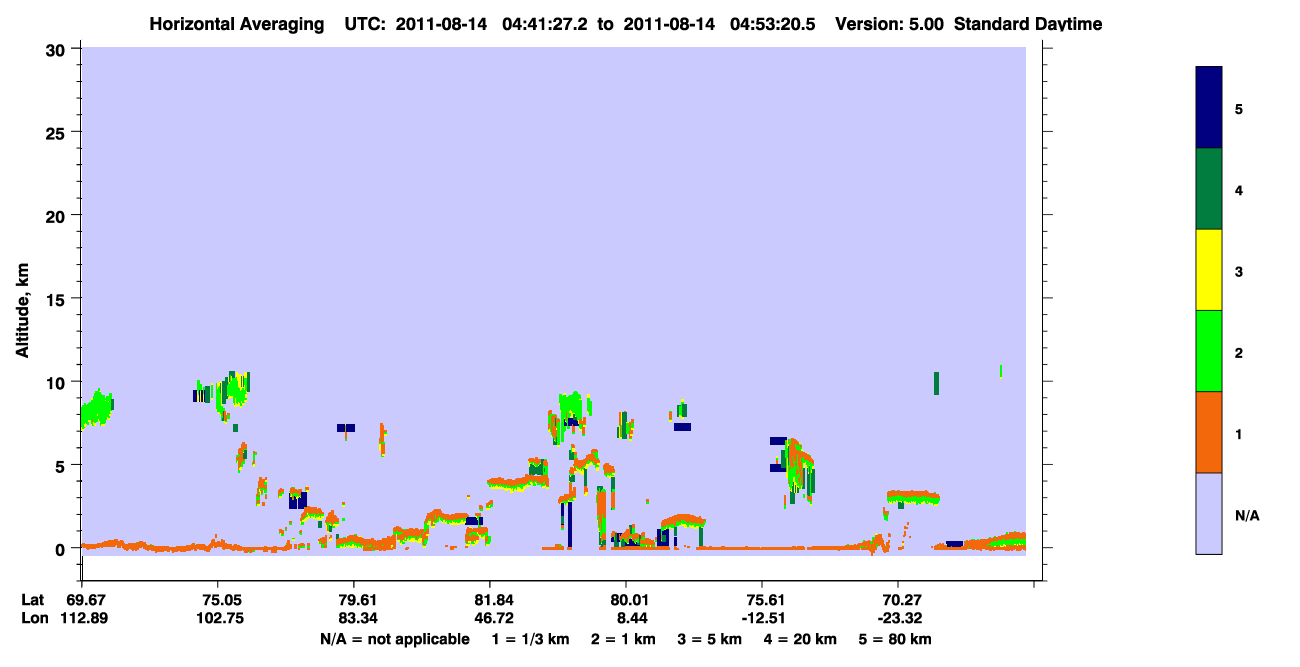Click 'N/A = not applicable' legend note
1300x667 pixels.
[394, 639]
